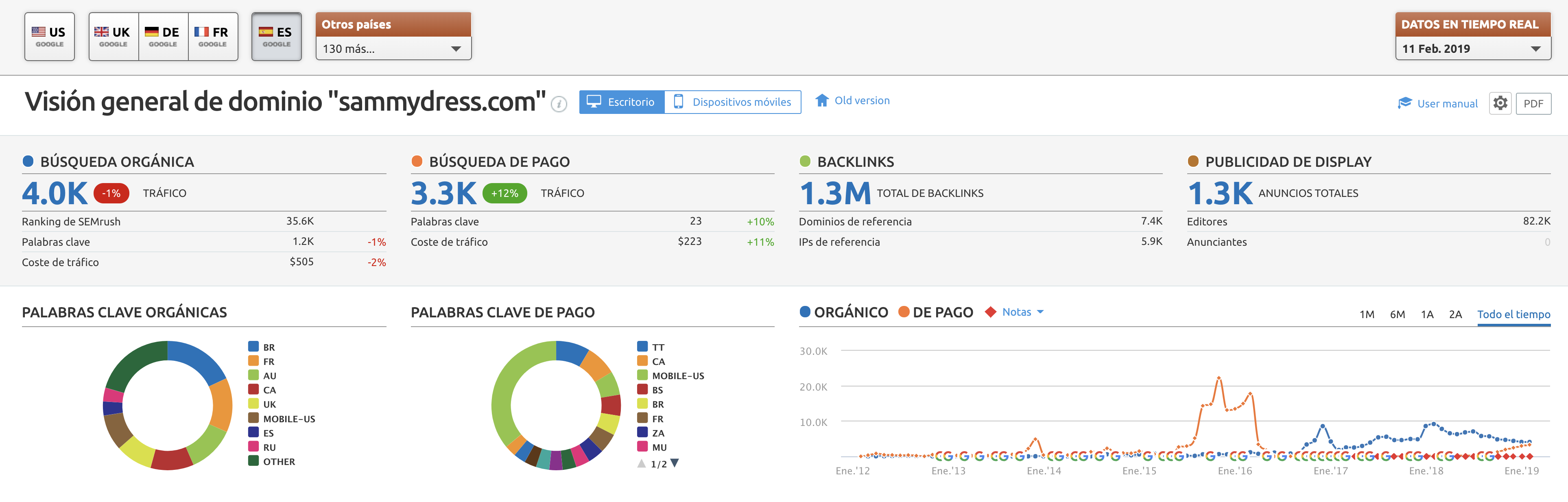Switch to DE Google database

coord(163,37)
